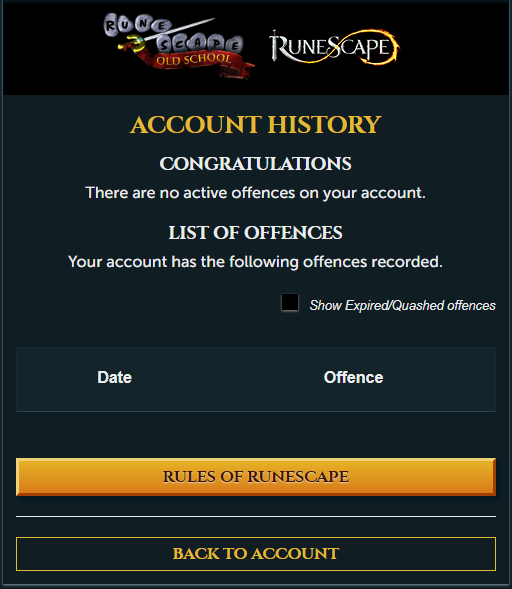
Task: Go back using Back to Account
Action: (x=256, y=554)
